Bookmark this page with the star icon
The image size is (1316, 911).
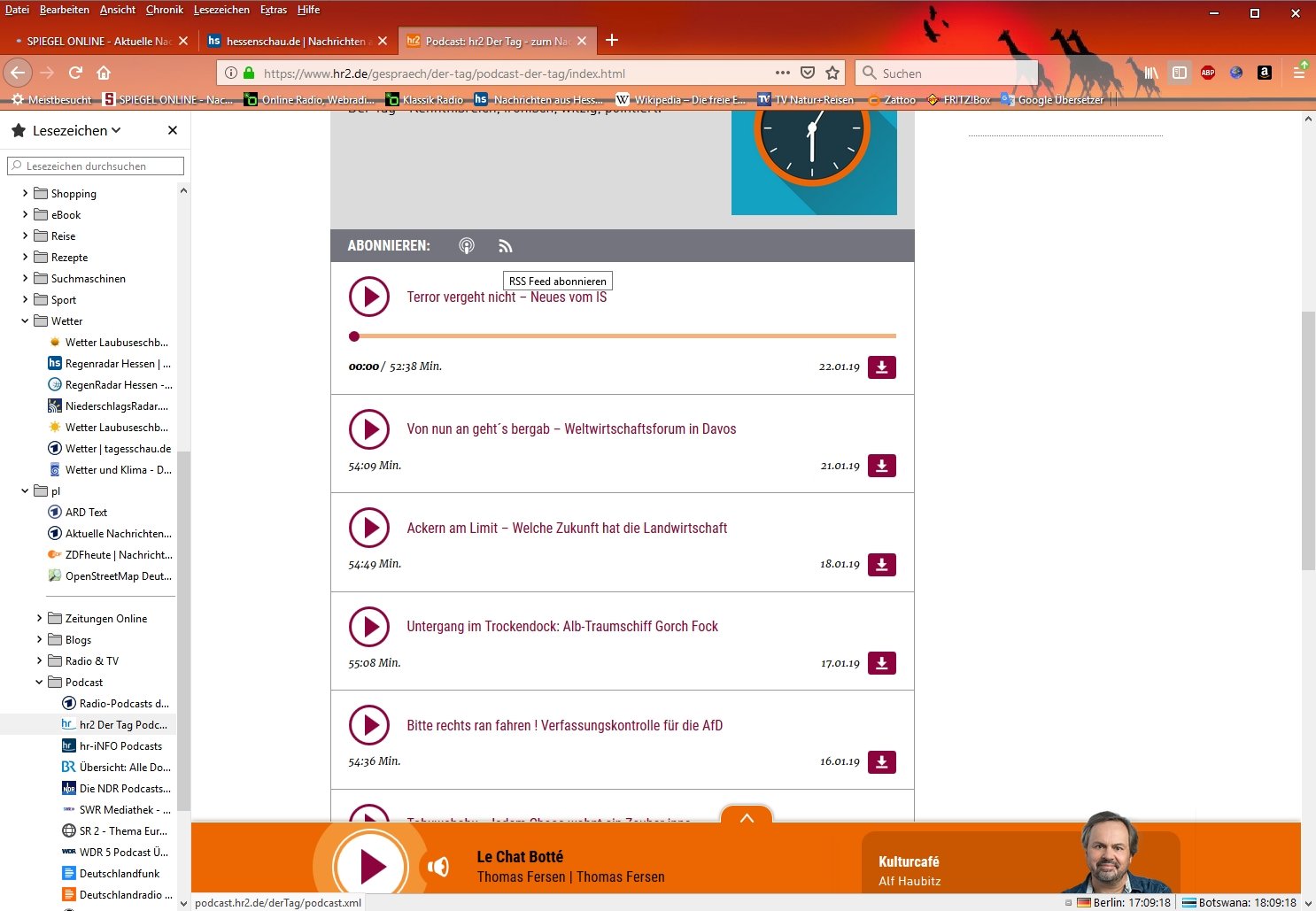point(832,73)
